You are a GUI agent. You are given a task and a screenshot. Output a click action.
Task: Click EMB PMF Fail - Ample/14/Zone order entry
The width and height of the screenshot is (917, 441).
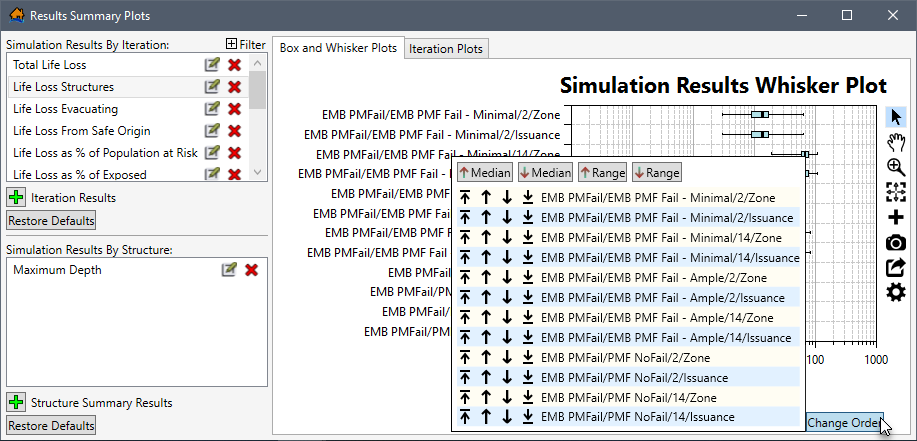[657, 318]
